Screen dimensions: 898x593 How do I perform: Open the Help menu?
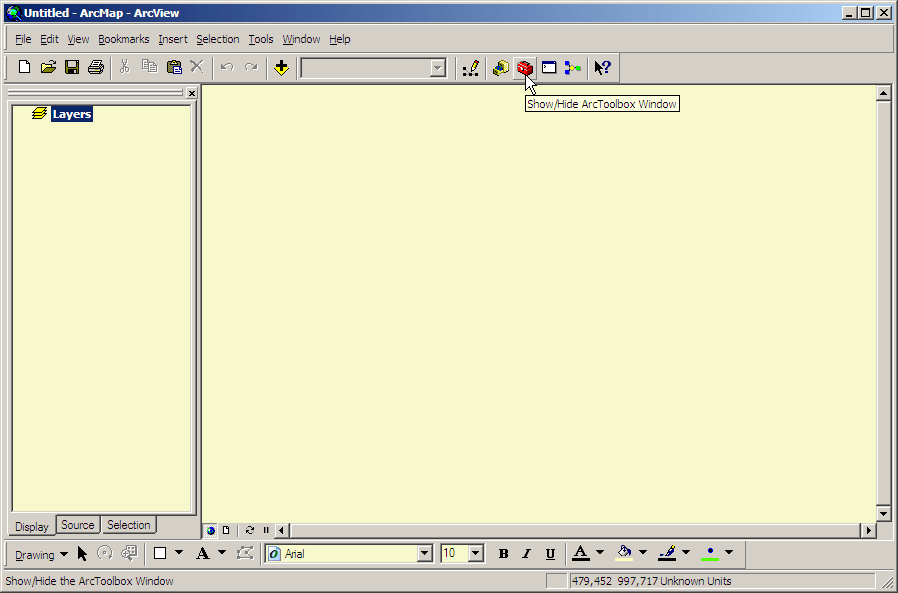tap(340, 39)
